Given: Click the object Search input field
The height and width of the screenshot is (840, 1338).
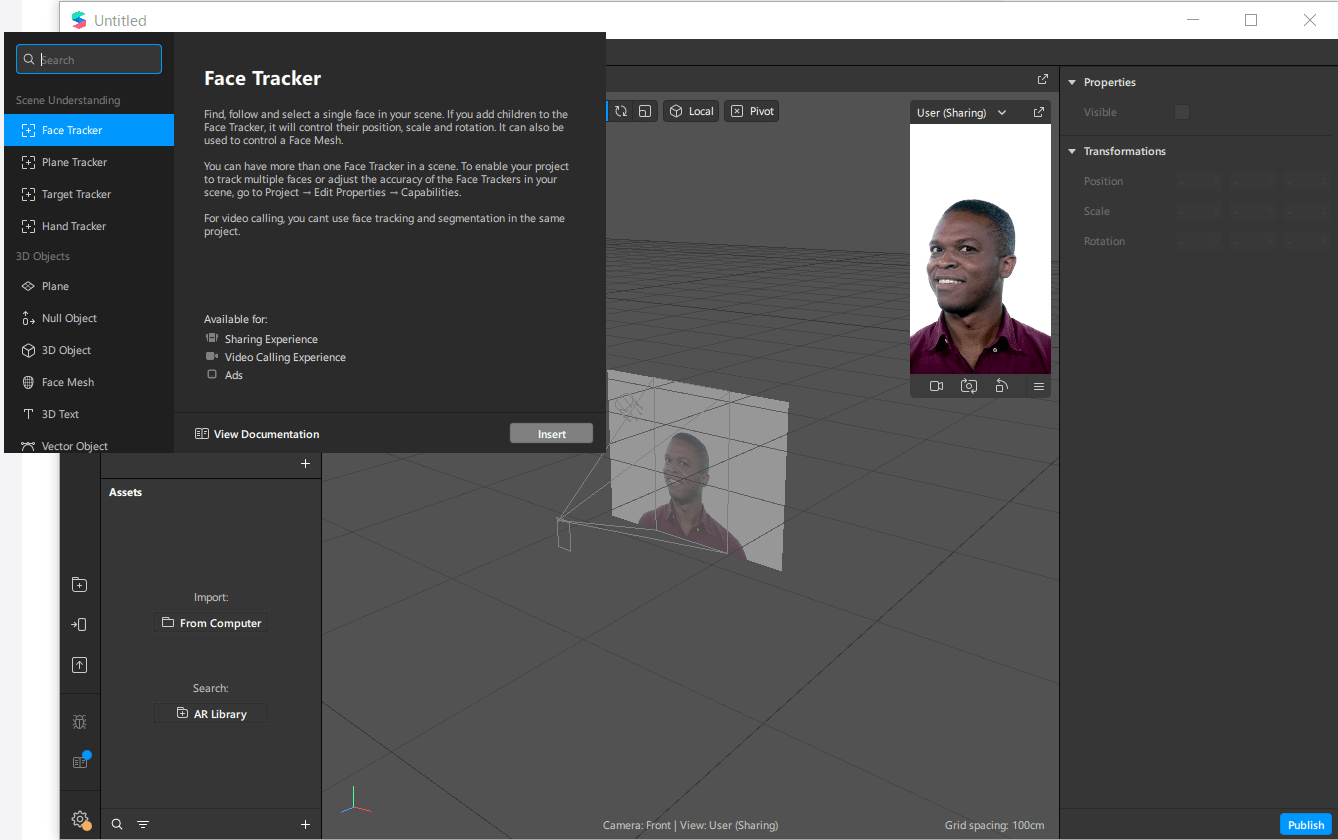Looking at the screenshot, I should pos(89,59).
